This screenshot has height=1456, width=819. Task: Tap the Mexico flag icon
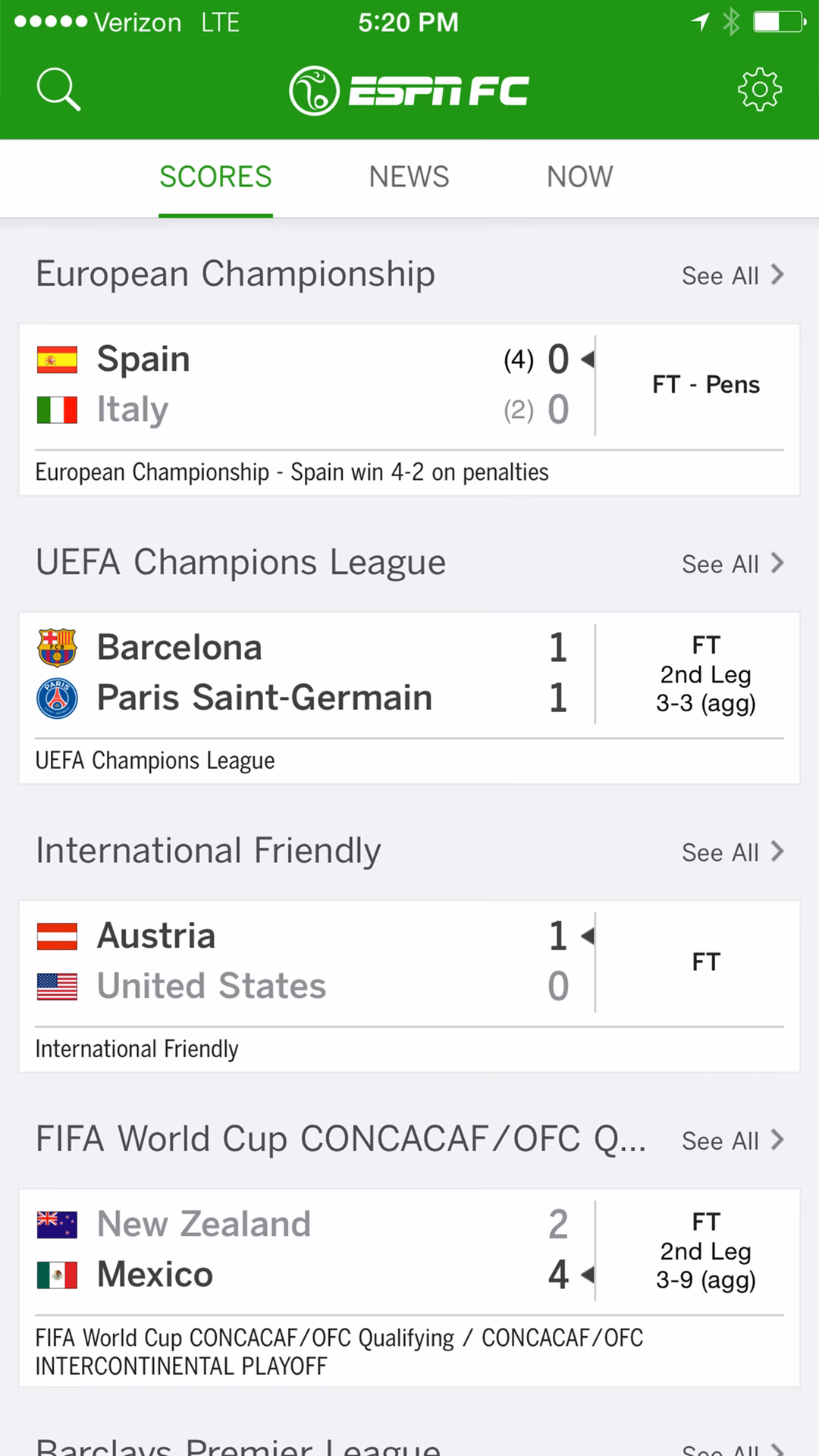57,1275
